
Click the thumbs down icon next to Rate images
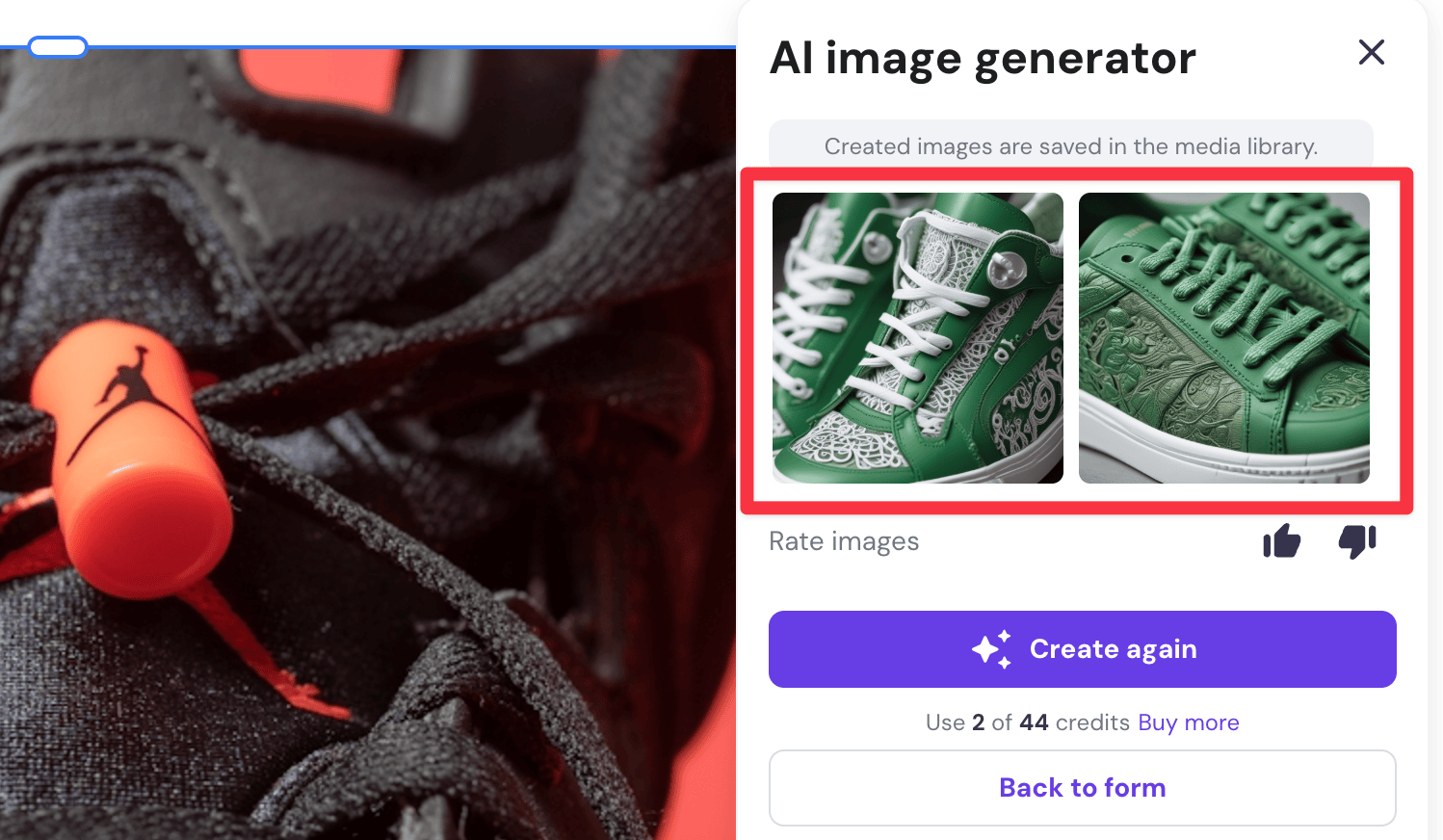pos(1357,541)
